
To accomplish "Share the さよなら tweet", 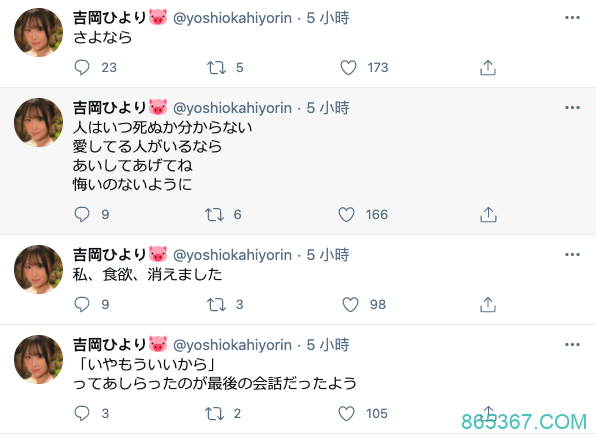I will [x=488, y=68].
